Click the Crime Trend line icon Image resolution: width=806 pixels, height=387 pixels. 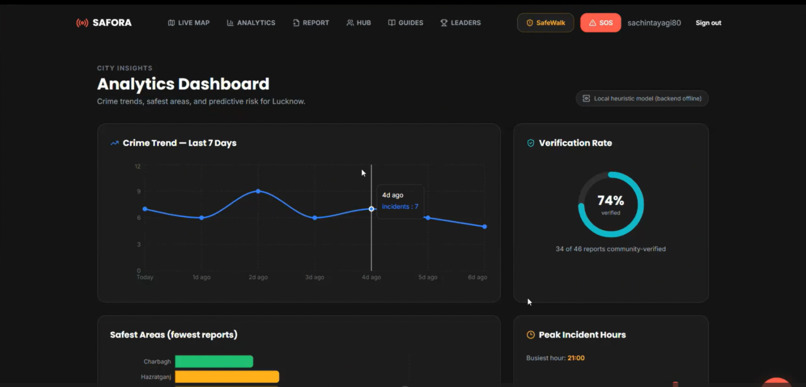pos(115,143)
